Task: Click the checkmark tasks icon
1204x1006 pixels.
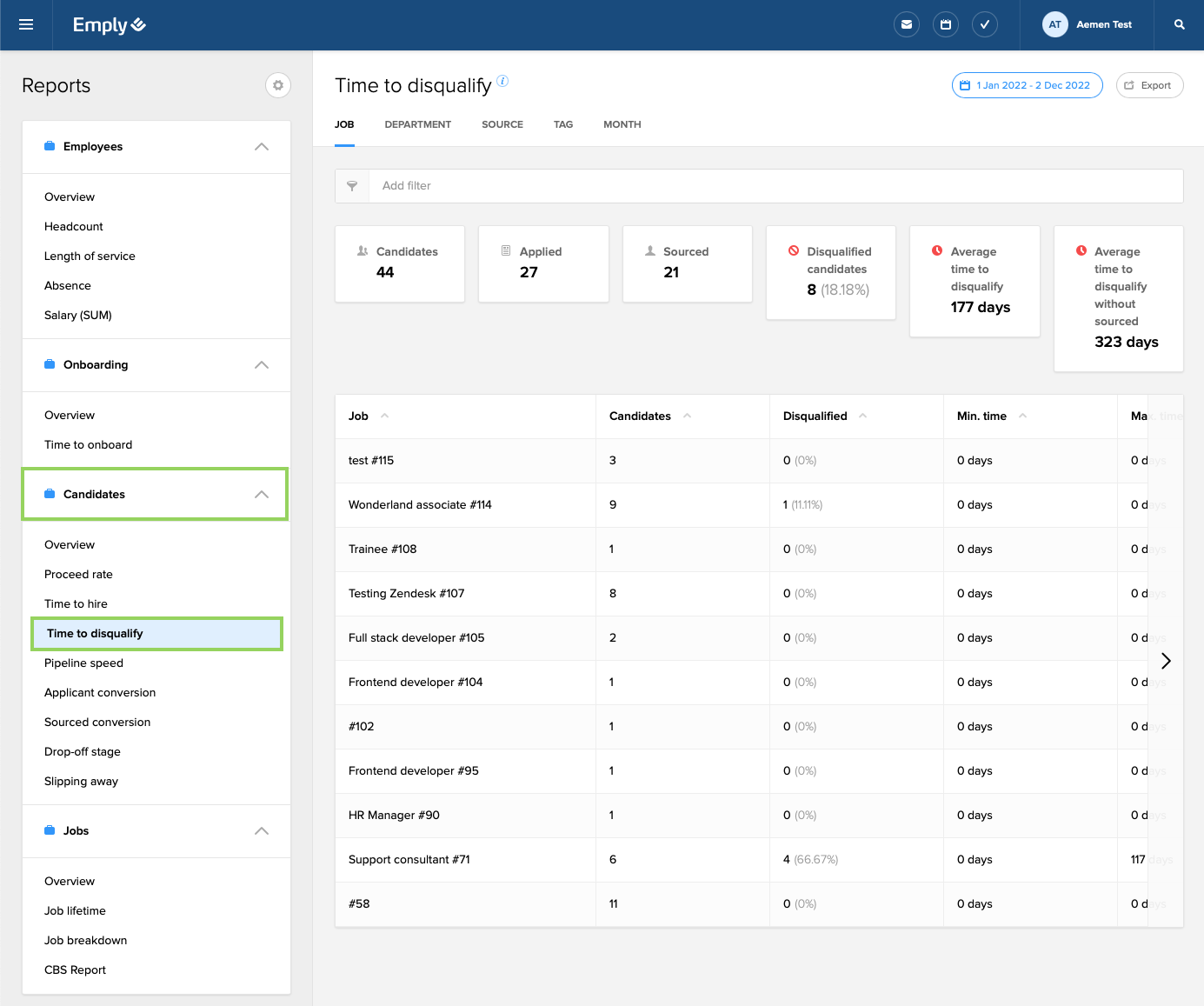Action: pos(984,24)
